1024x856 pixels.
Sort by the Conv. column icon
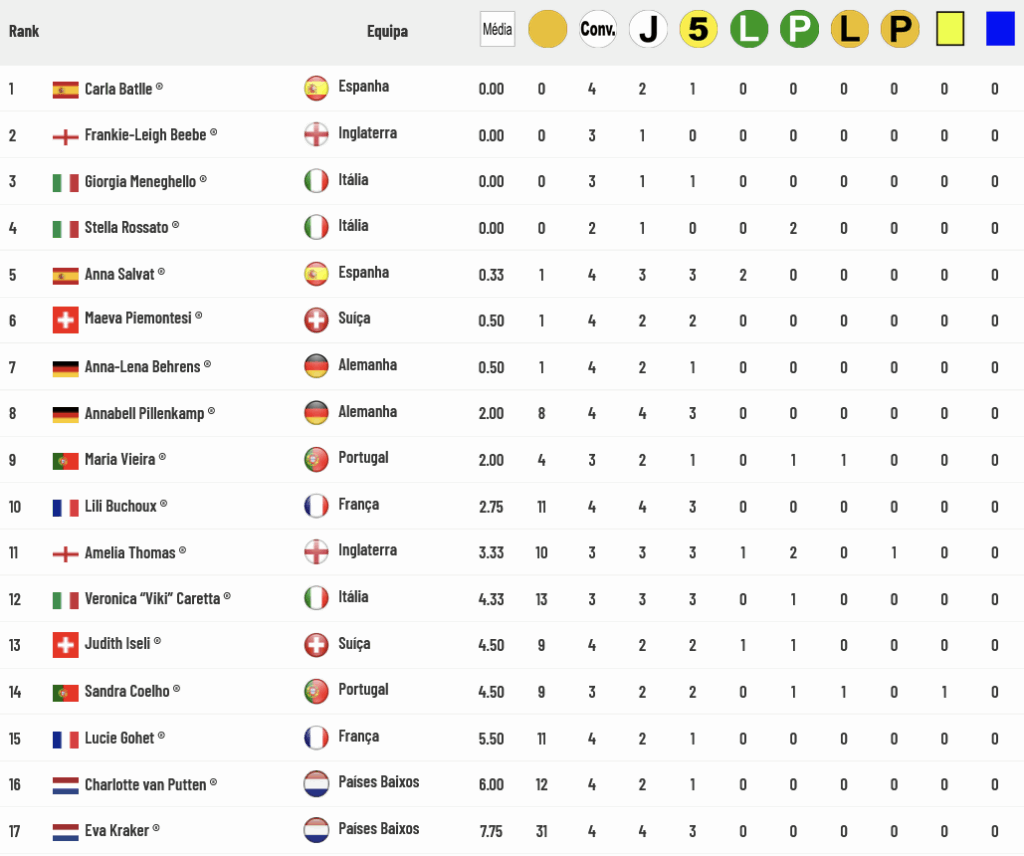pyautogui.click(x=598, y=29)
